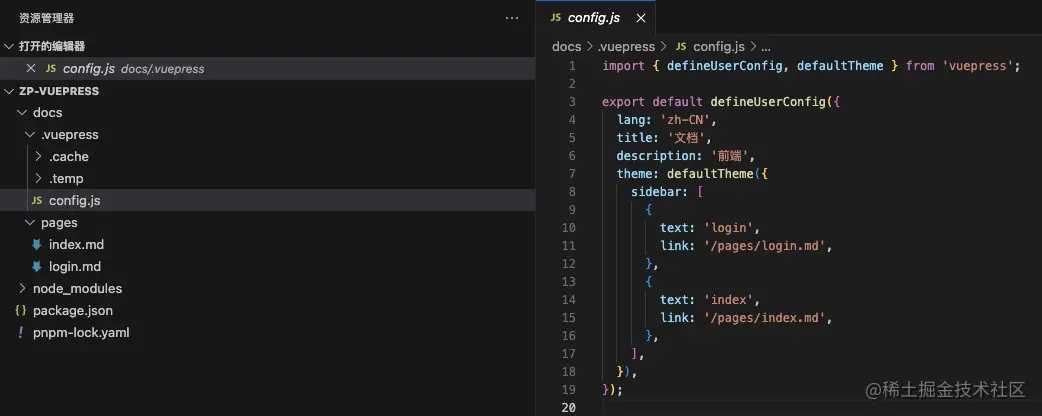Click the 'index' text value
The width and height of the screenshot is (1042, 416).
(728, 299)
